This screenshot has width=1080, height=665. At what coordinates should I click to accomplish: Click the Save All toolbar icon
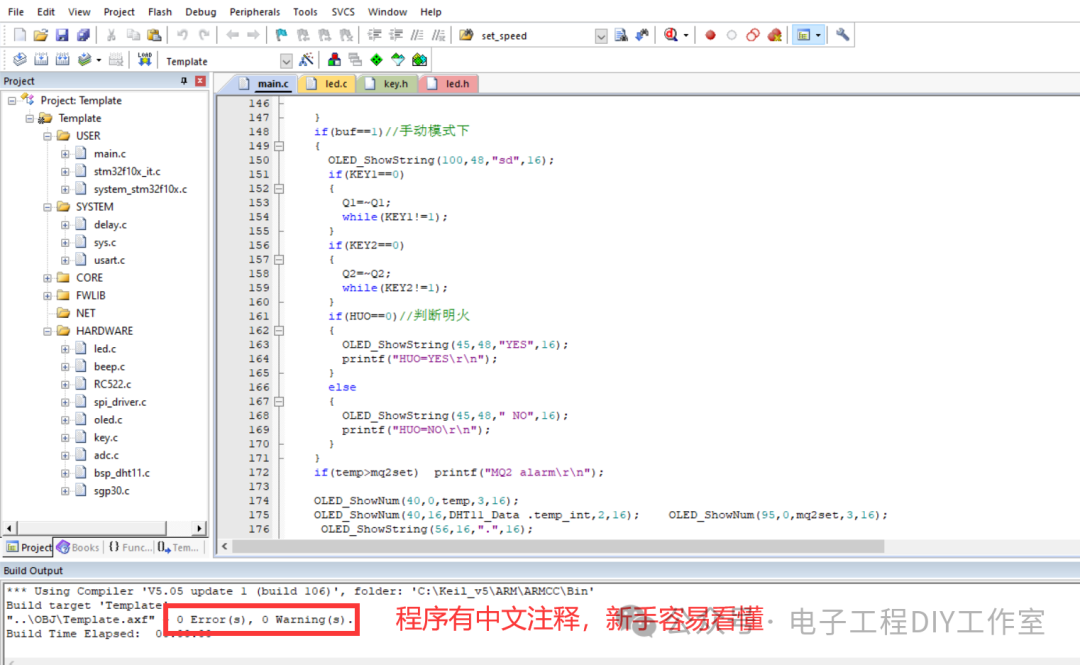pyautogui.click(x=83, y=35)
